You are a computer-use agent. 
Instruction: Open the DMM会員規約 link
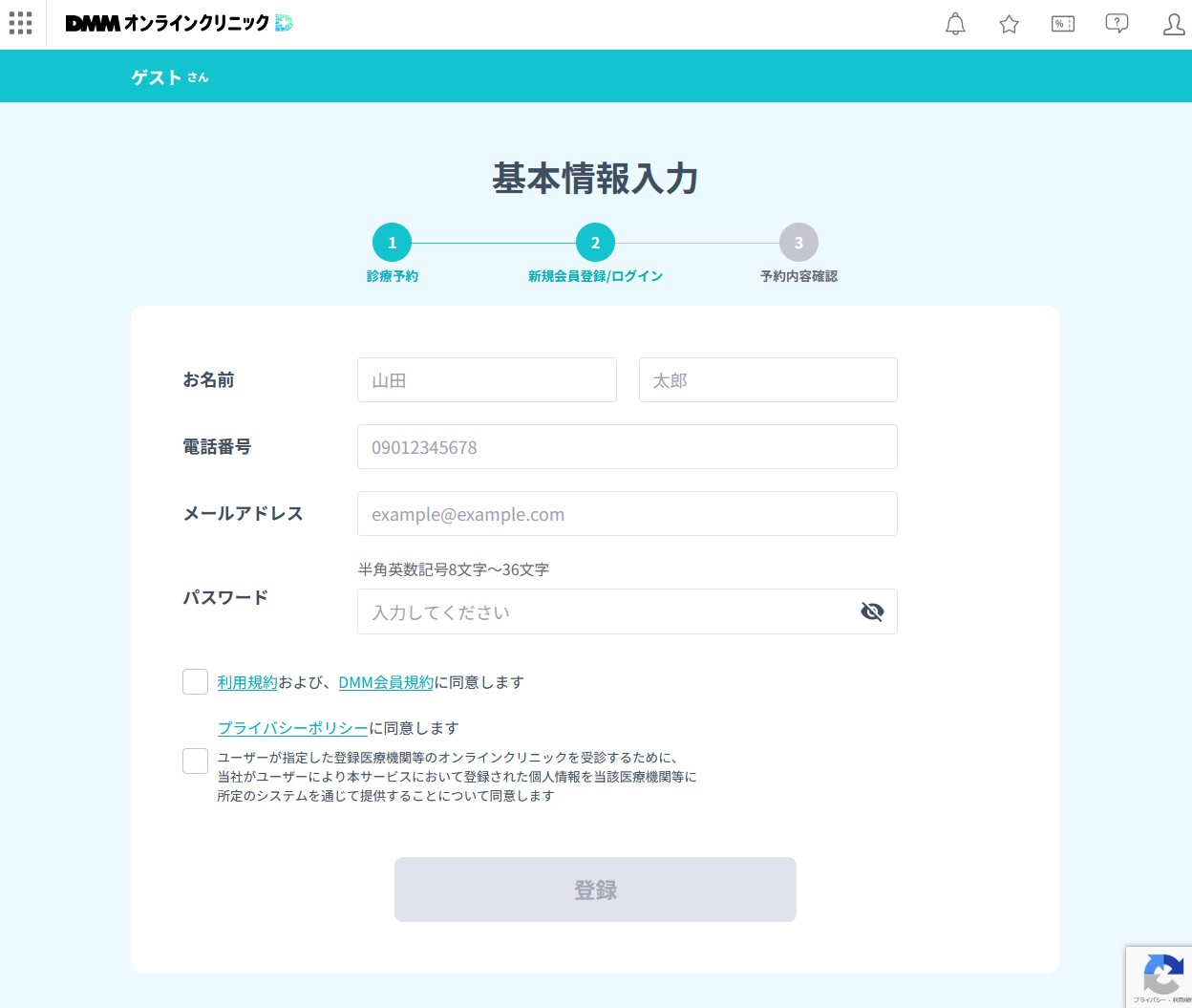[x=386, y=682]
